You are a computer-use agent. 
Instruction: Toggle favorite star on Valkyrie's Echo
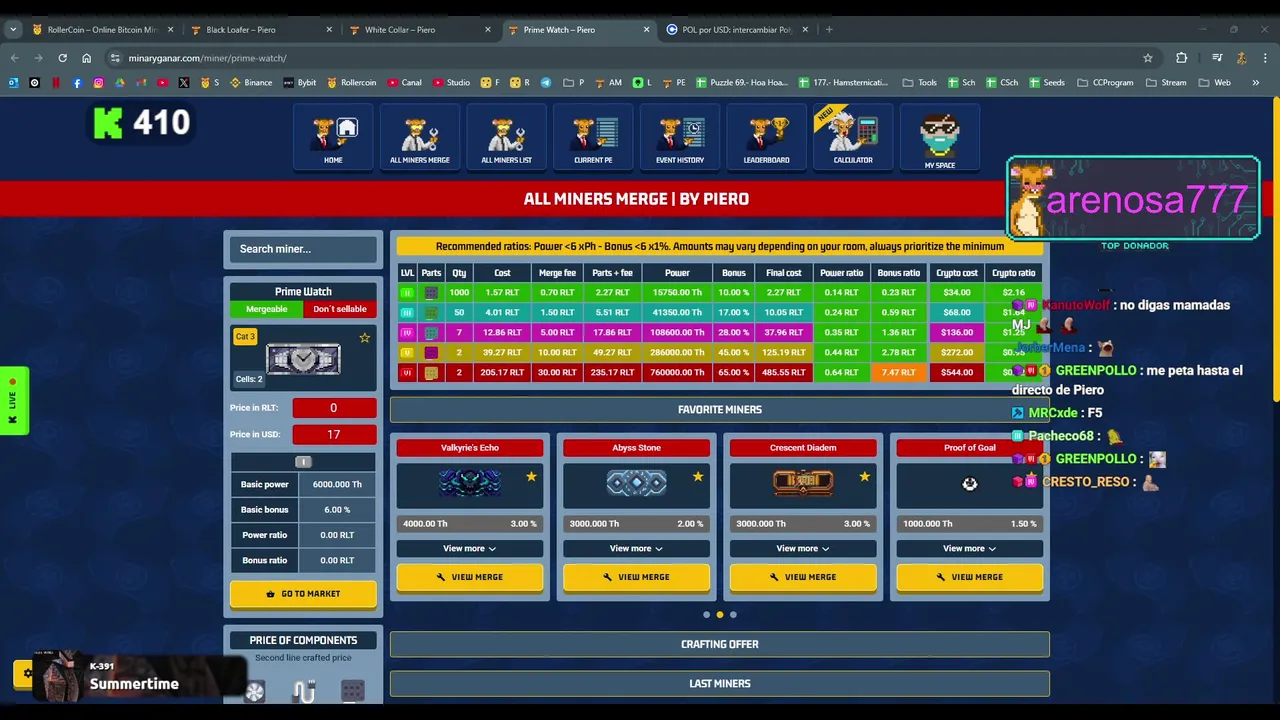coord(531,477)
